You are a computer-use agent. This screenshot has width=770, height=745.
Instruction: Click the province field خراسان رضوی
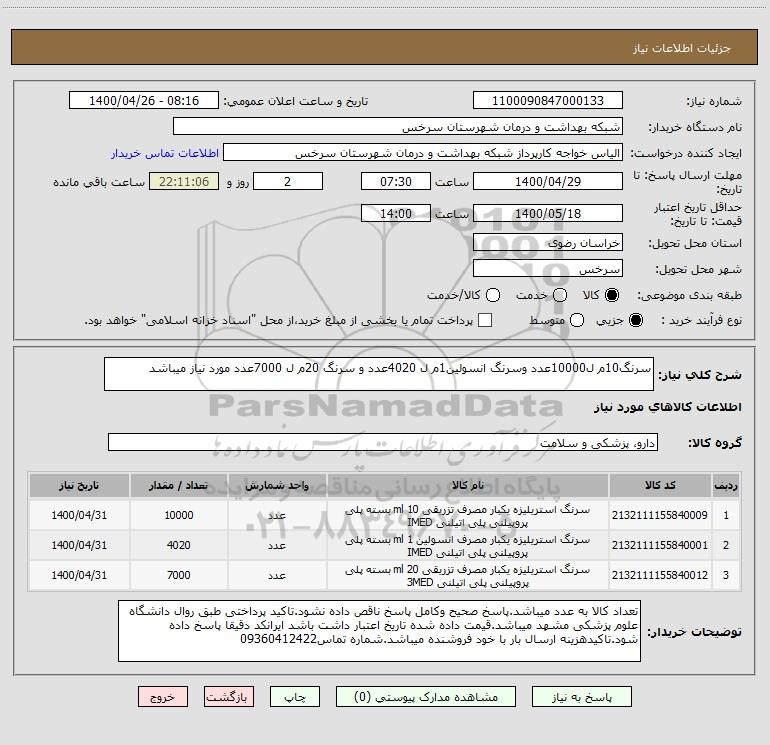(548, 242)
